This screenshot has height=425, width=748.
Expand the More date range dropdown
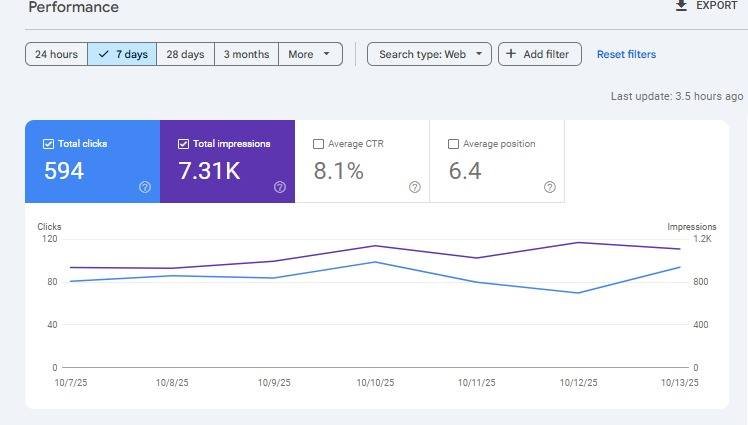coord(311,54)
